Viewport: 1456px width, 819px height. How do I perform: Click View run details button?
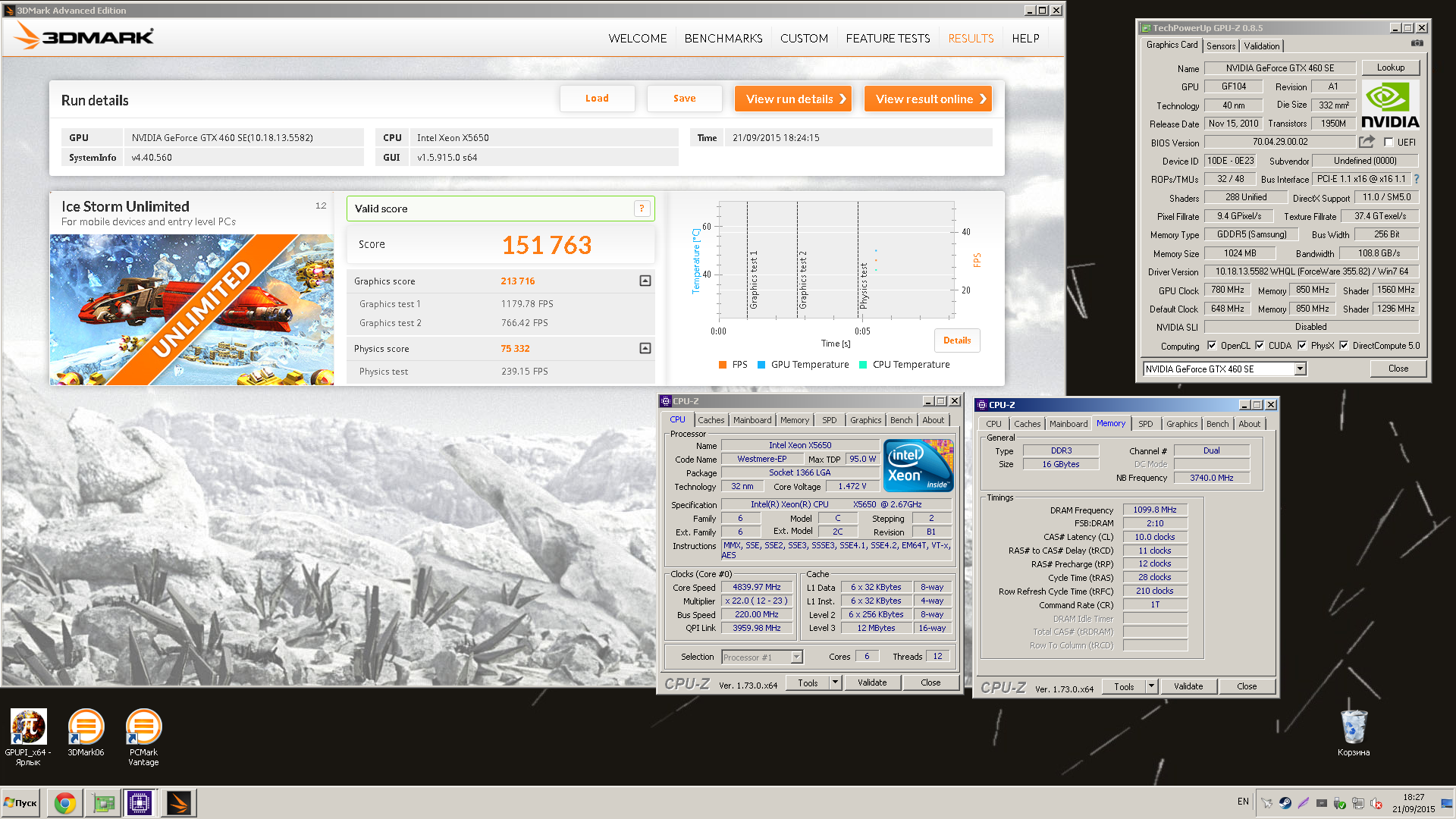[x=793, y=99]
